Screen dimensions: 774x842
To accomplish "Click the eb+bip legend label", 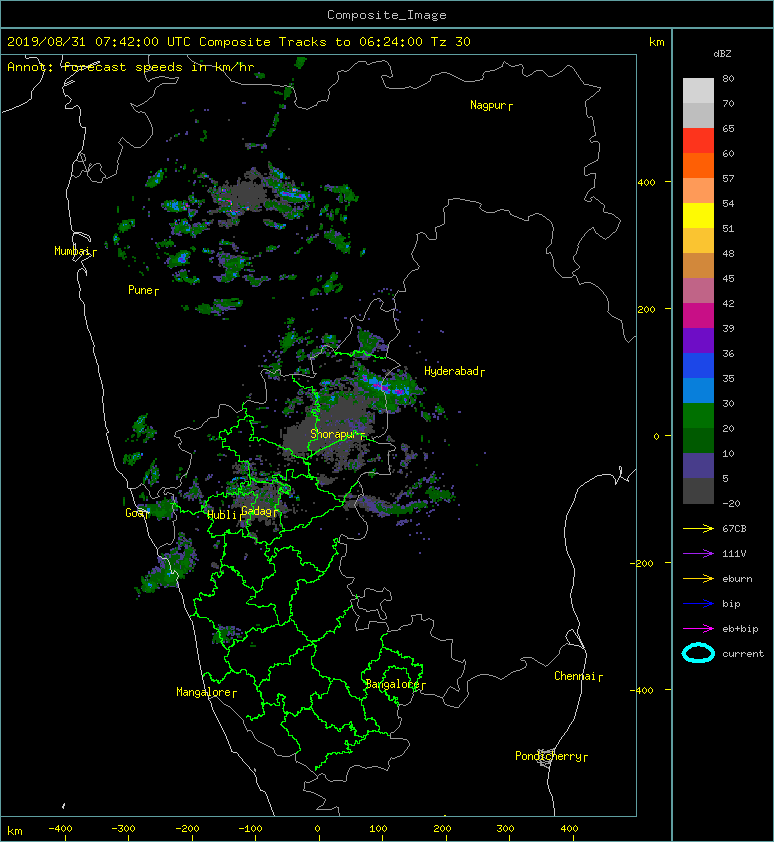I will [740, 629].
